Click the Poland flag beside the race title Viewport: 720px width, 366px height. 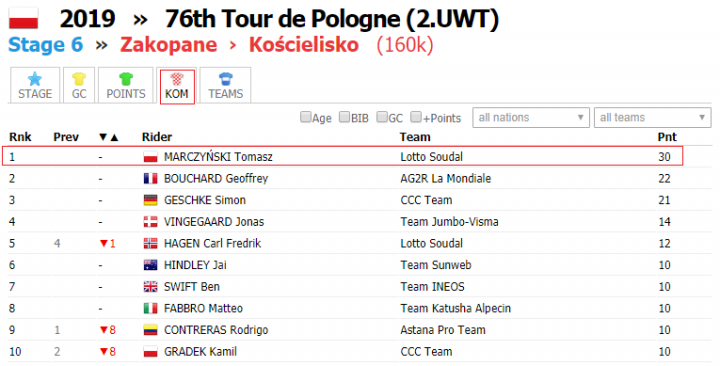tap(23, 19)
